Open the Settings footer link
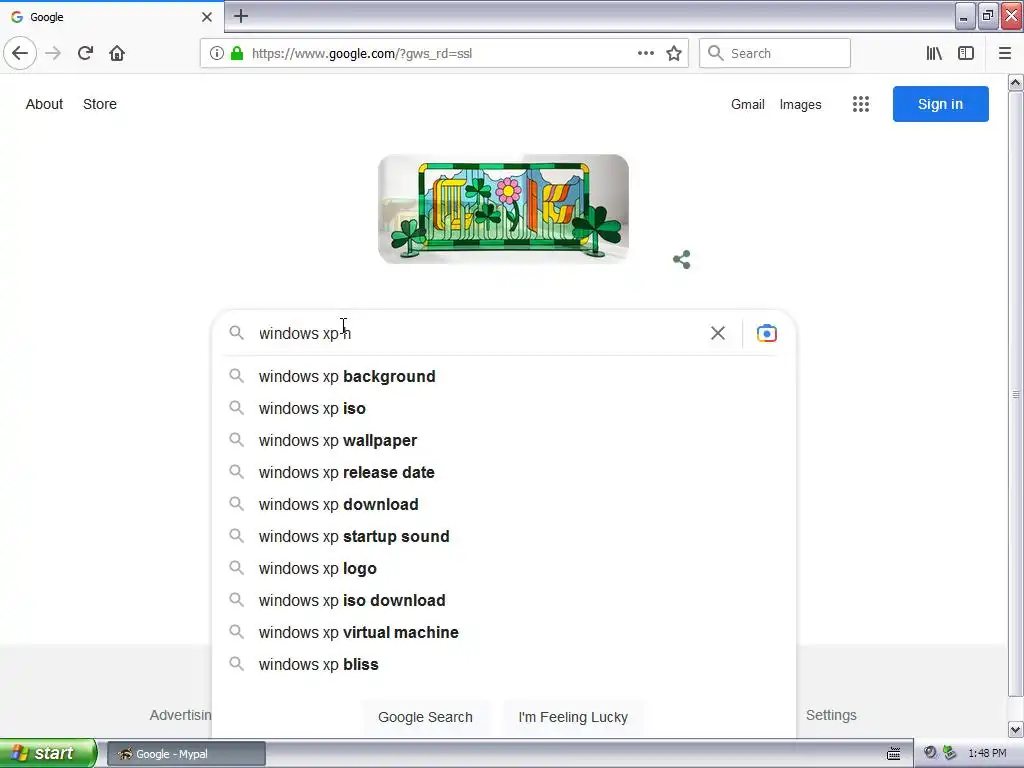This screenshot has height=768, width=1024. pyautogui.click(x=831, y=715)
